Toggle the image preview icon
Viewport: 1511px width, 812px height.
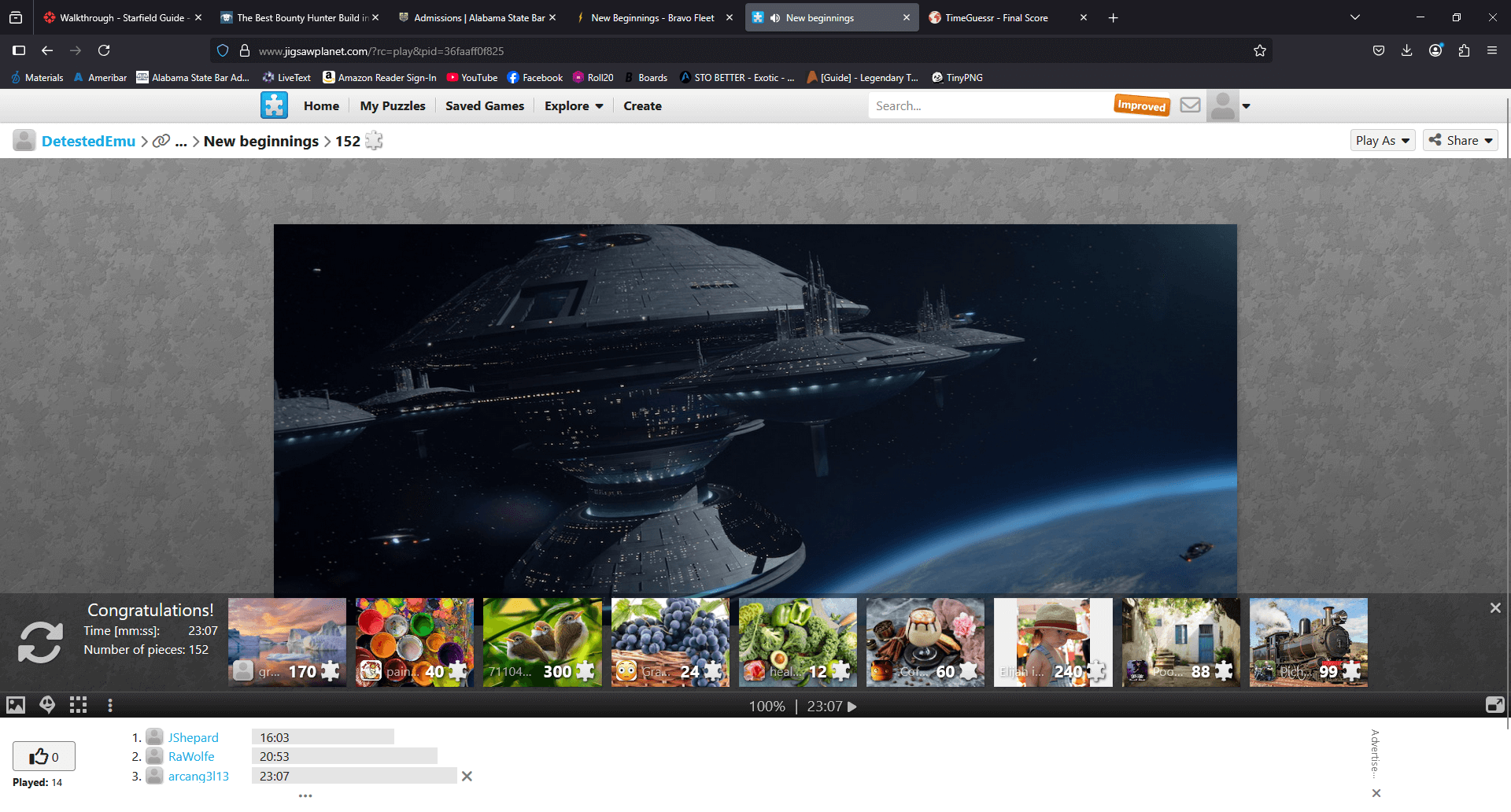(x=16, y=705)
